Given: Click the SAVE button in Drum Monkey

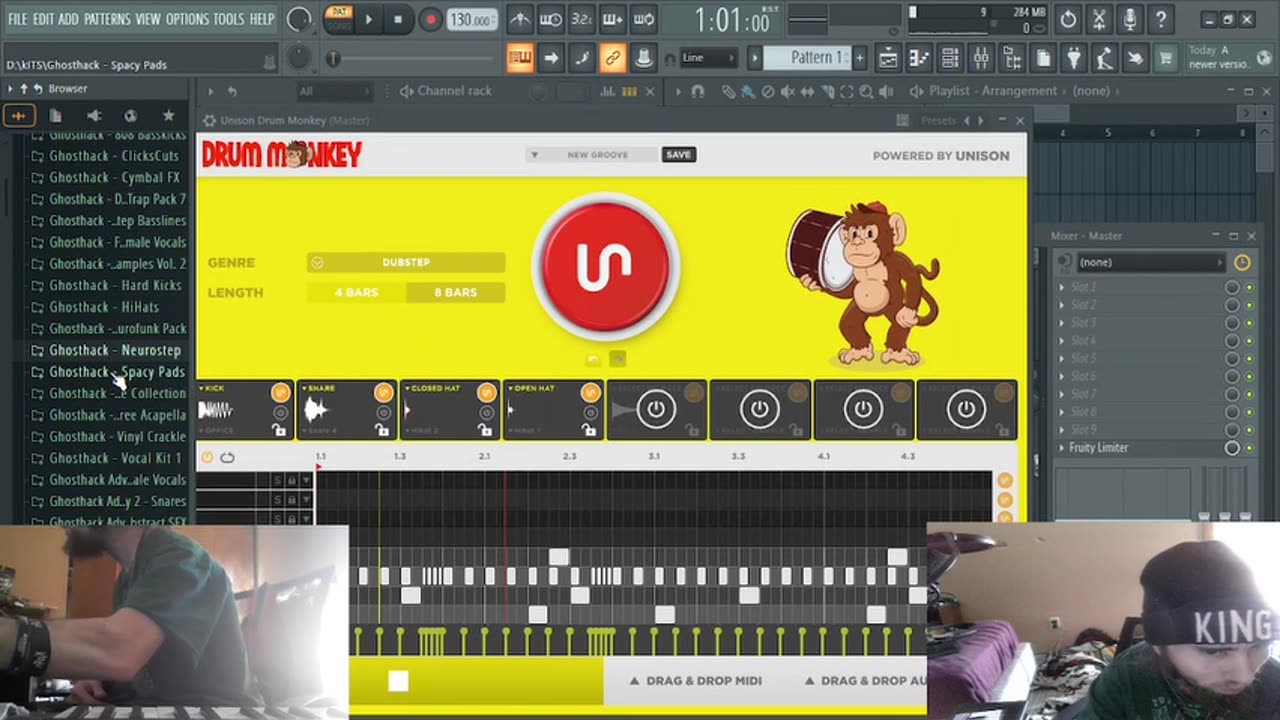Looking at the screenshot, I should tap(678, 155).
